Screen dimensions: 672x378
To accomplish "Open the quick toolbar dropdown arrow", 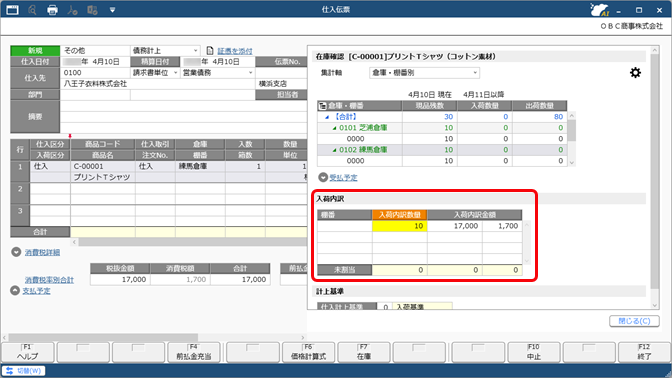I will click(112, 9).
